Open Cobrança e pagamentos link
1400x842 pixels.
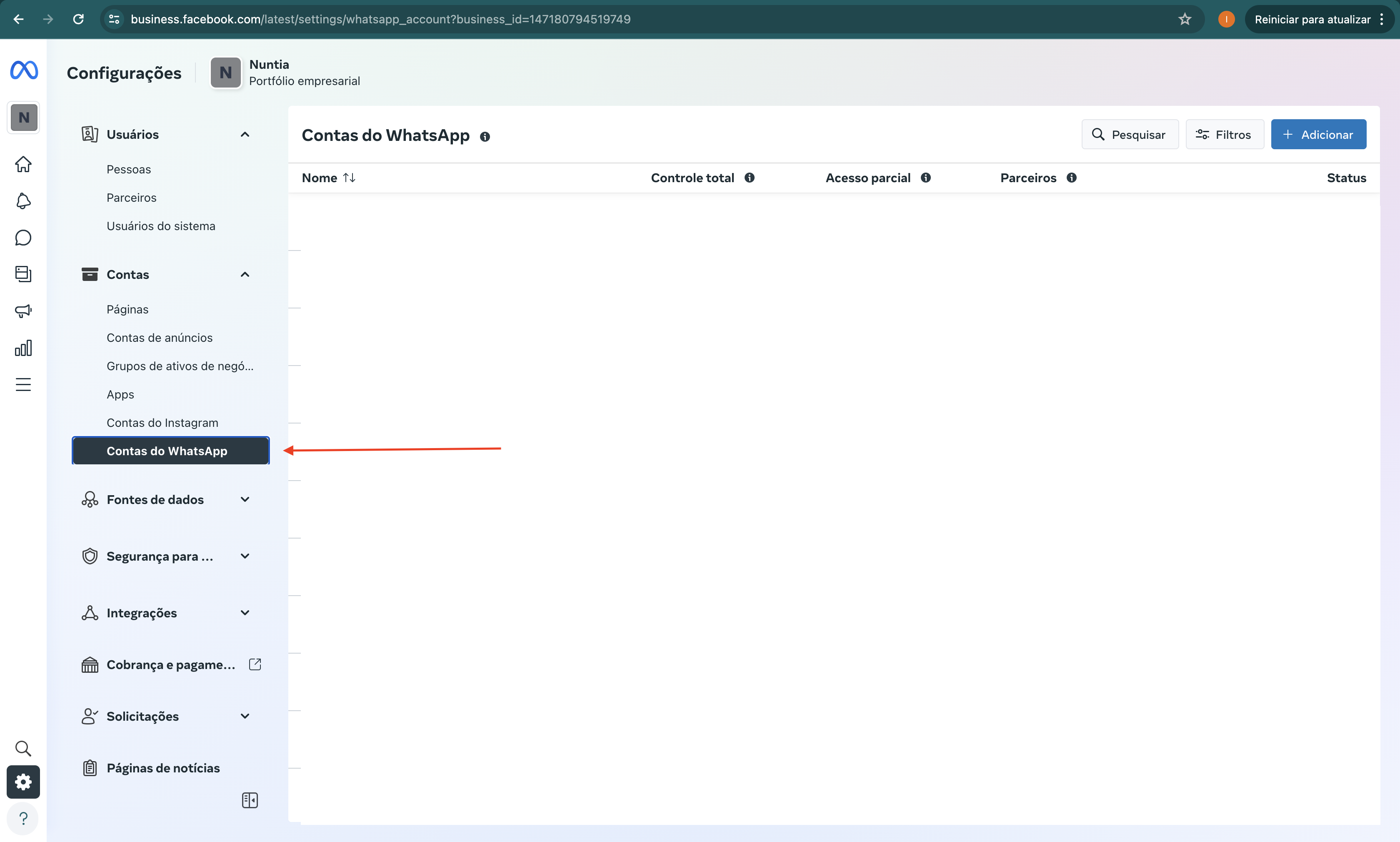171,664
